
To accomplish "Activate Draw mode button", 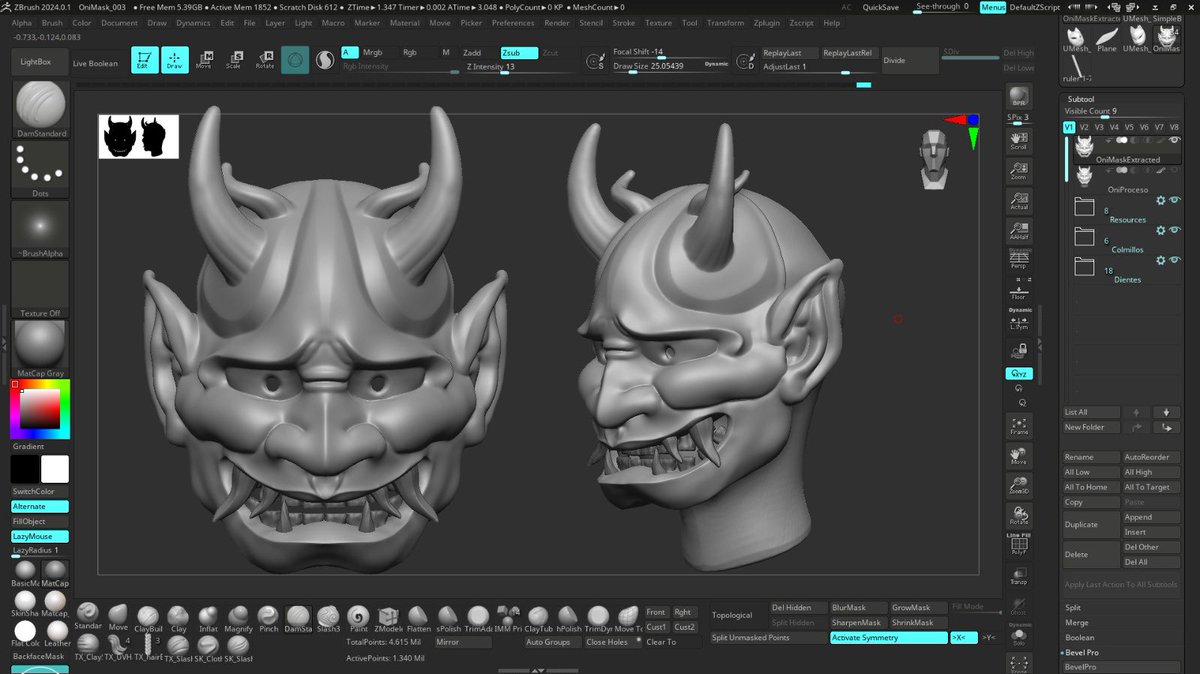I will pos(174,60).
